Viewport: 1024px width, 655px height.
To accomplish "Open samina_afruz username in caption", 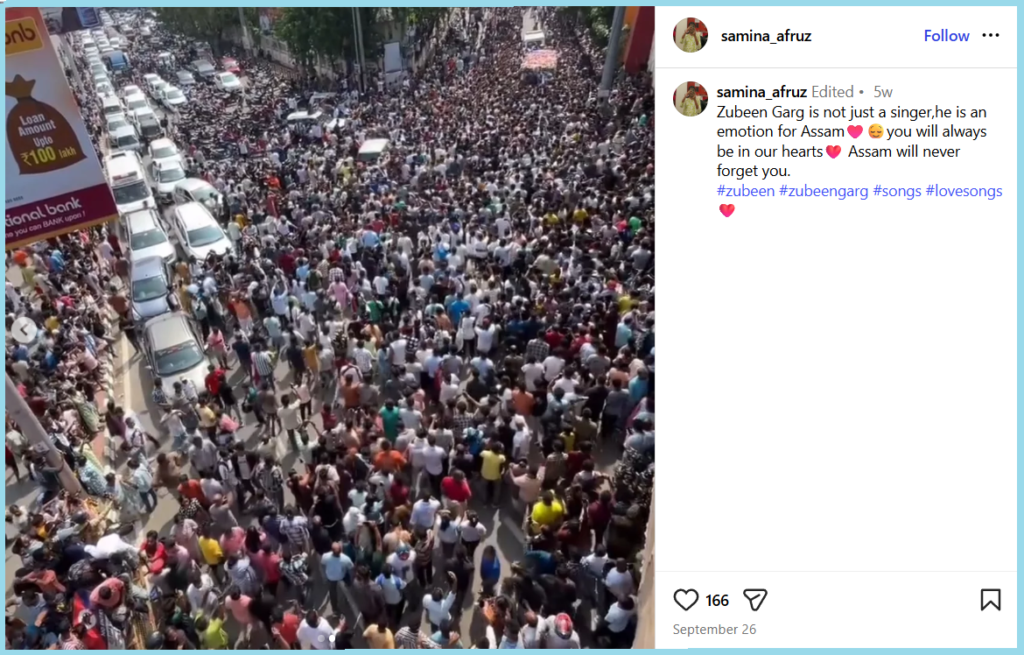I will tap(761, 91).
